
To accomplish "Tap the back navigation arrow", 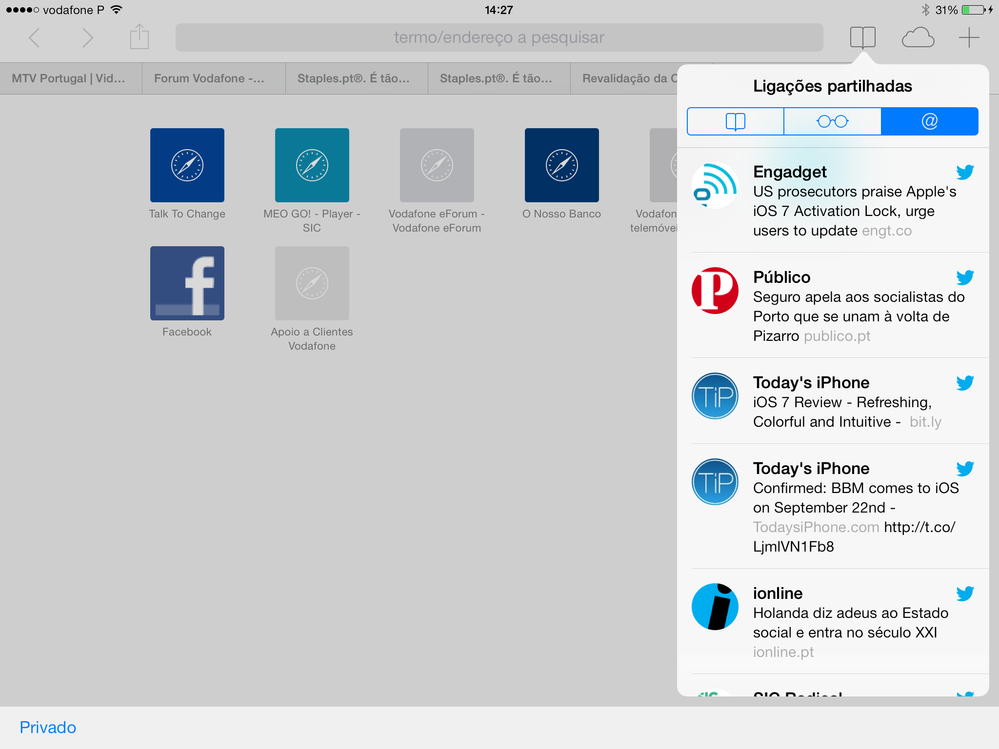I will click(x=34, y=38).
